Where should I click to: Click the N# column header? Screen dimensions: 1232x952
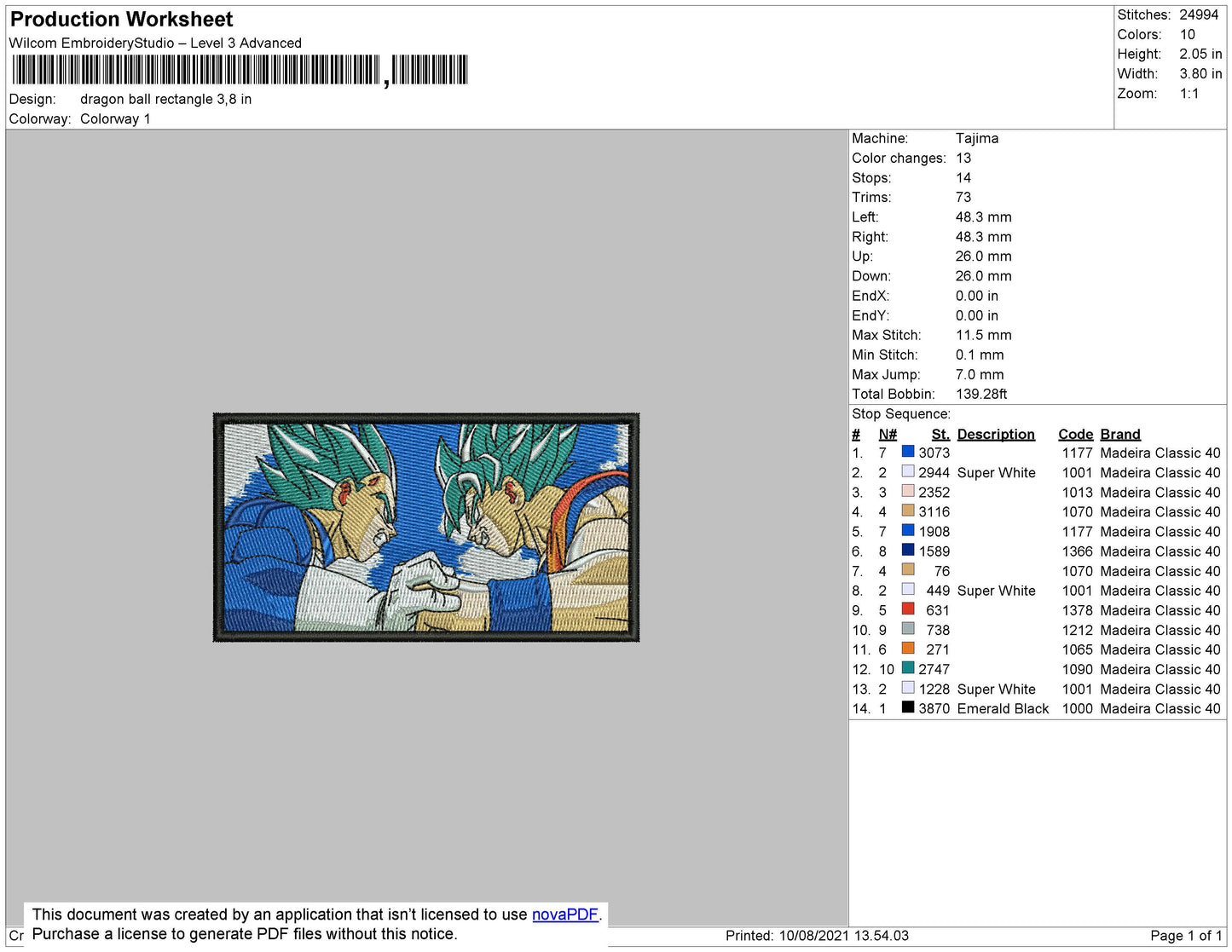tap(887, 434)
